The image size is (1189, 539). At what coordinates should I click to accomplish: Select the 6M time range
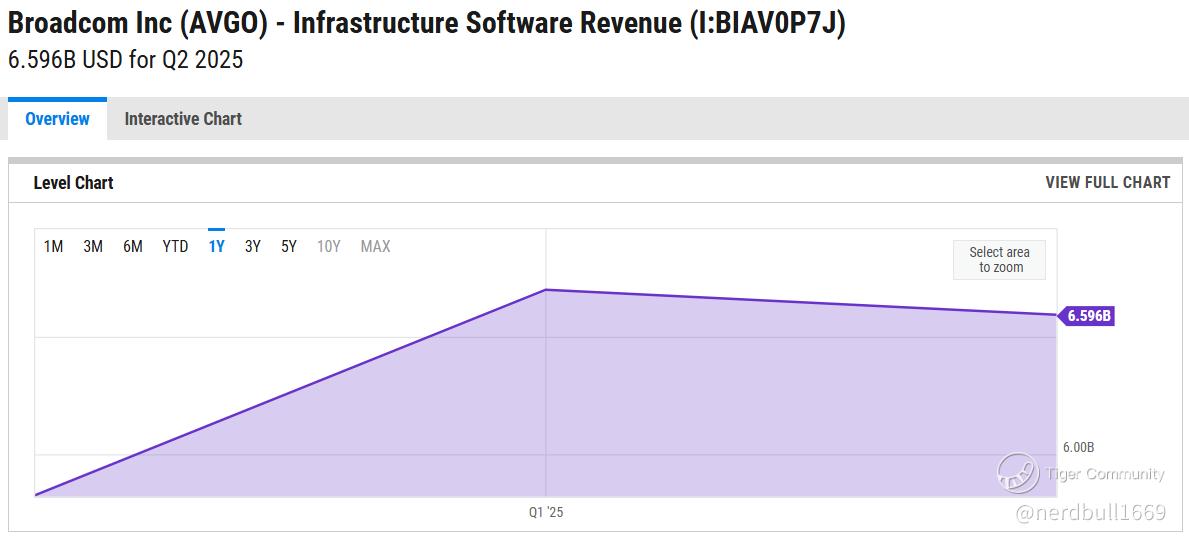(x=133, y=246)
